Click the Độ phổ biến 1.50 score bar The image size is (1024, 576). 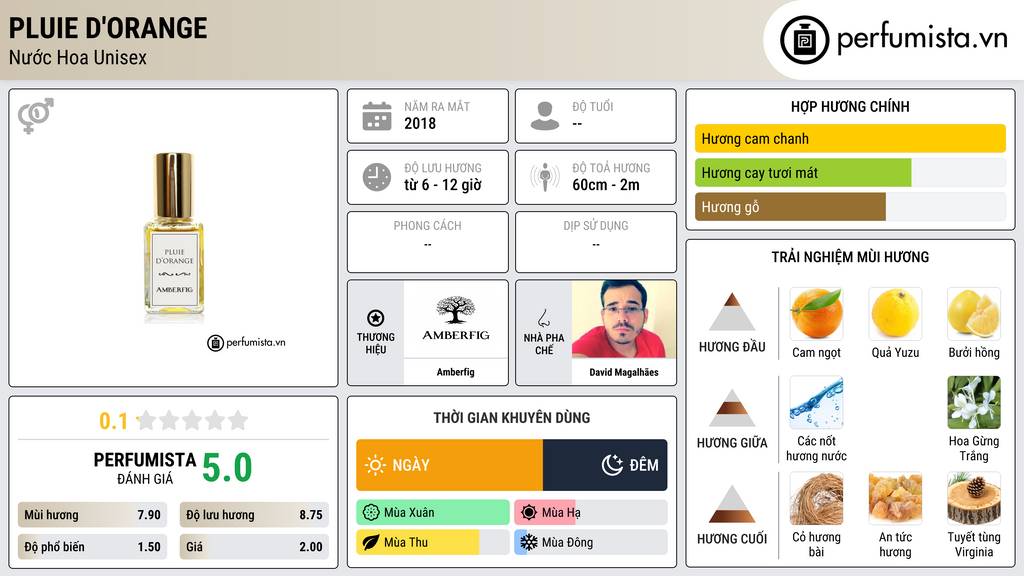click(x=92, y=547)
